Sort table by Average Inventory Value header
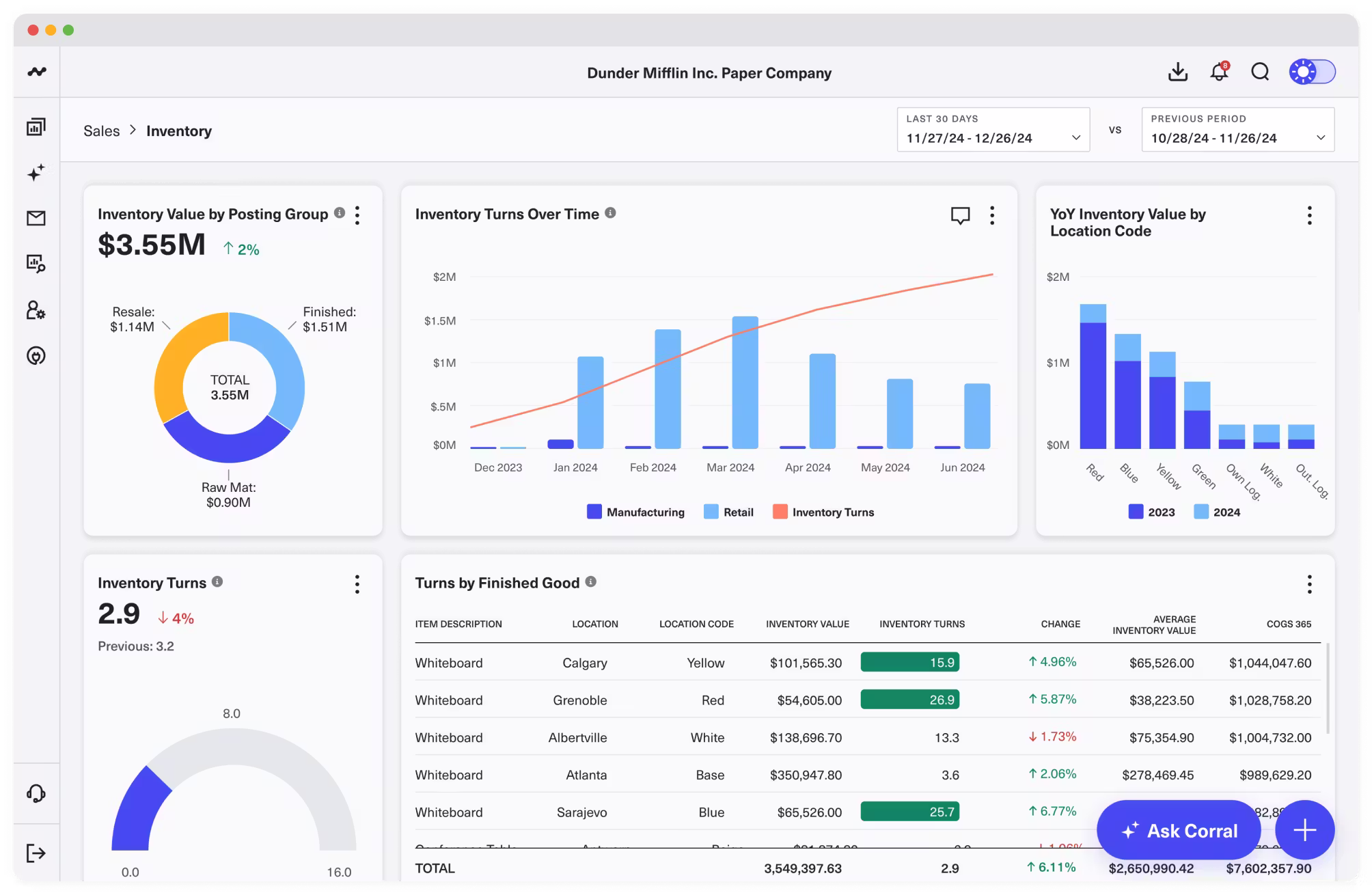This screenshot has height=895, width=1372. pos(1154,624)
